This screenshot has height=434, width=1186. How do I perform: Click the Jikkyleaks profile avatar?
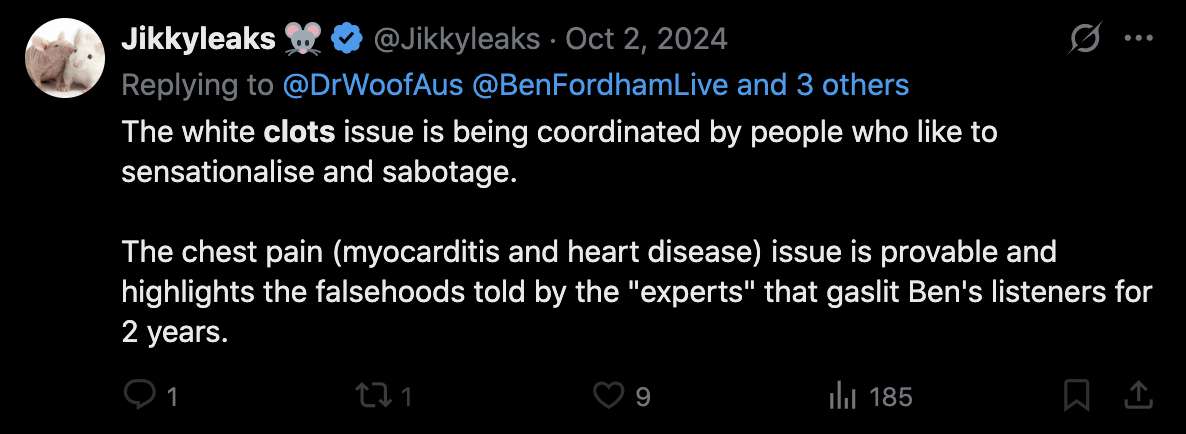65,56
